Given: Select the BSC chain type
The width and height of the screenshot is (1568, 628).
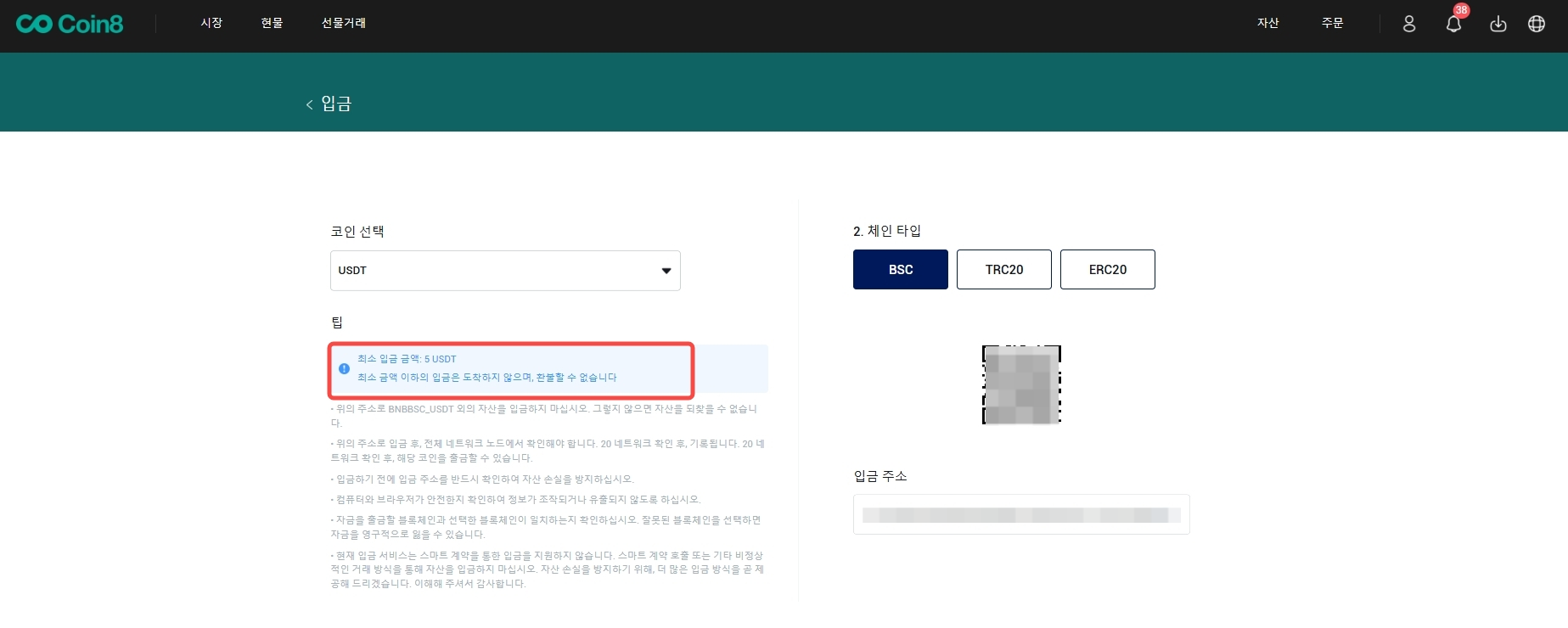Looking at the screenshot, I should point(900,269).
